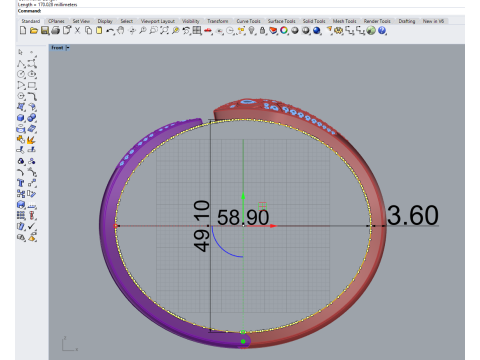The width and height of the screenshot is (480, 360).
Task: Click the padlock Lock objects icon
Action: tap(262, 31)
